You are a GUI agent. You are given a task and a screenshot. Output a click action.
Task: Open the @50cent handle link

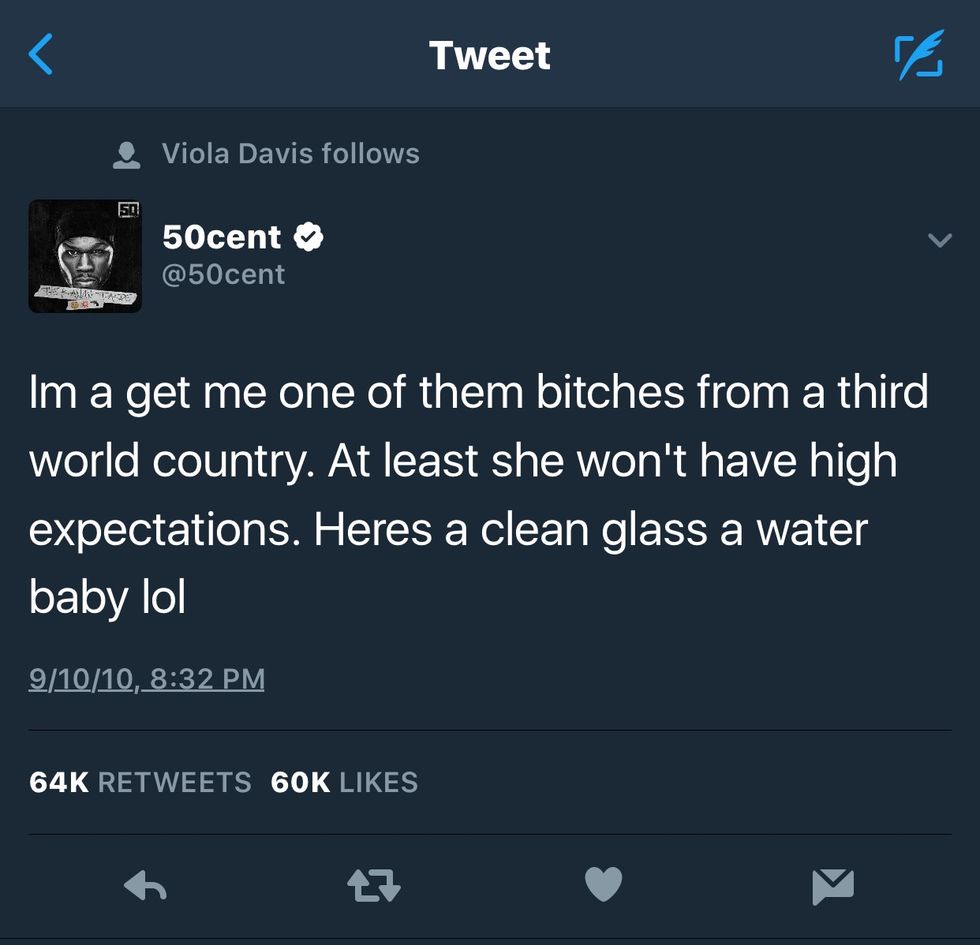[x=224, y=274]
